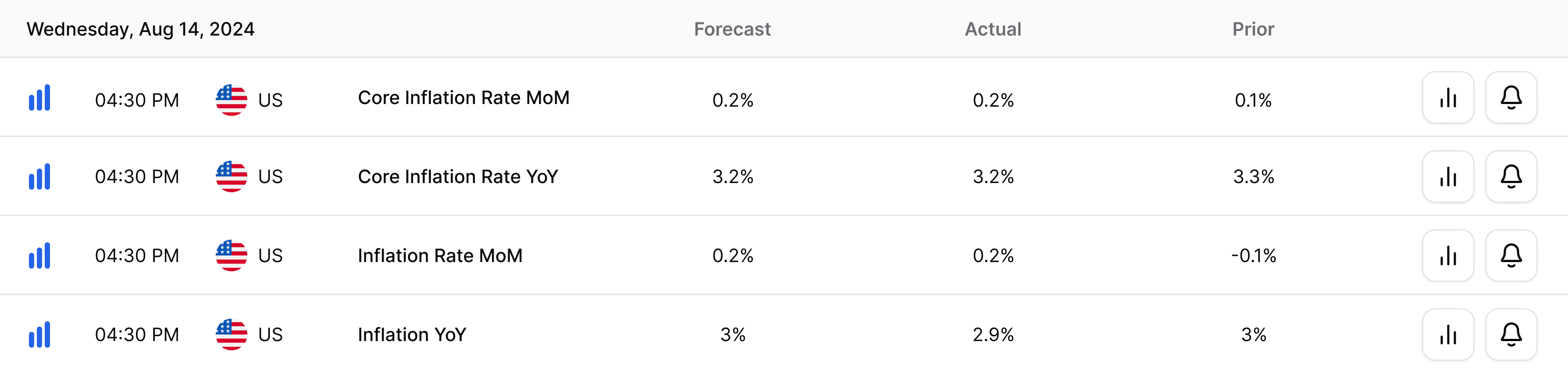Open chart for Inflation Rate MoM

(1447, 255)
